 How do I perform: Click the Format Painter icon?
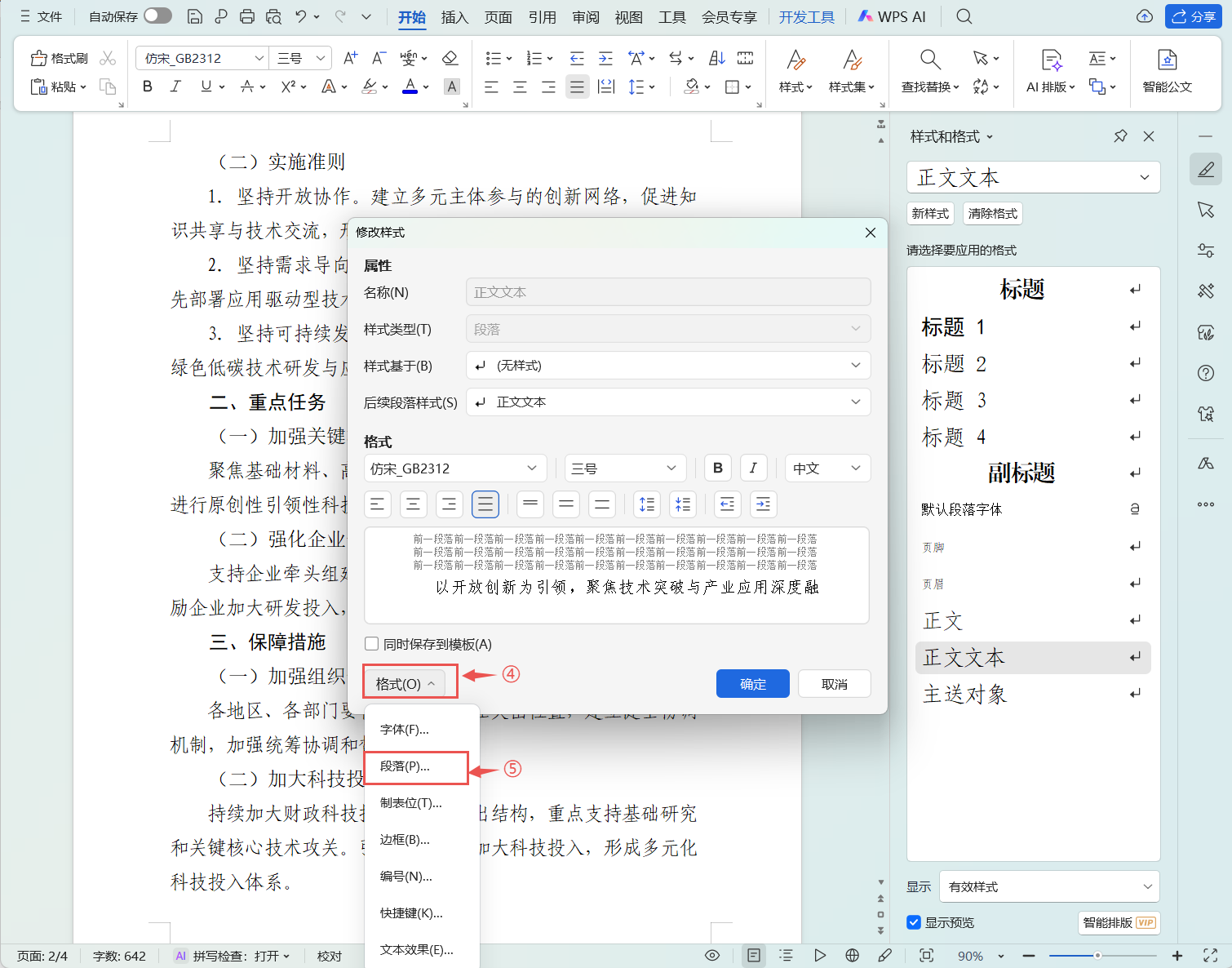click(59, 58)
